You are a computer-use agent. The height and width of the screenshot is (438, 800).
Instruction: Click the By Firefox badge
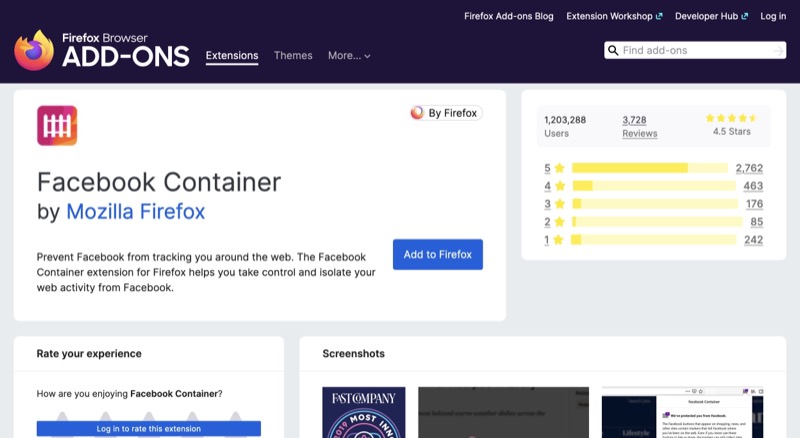tap(446, 113)
